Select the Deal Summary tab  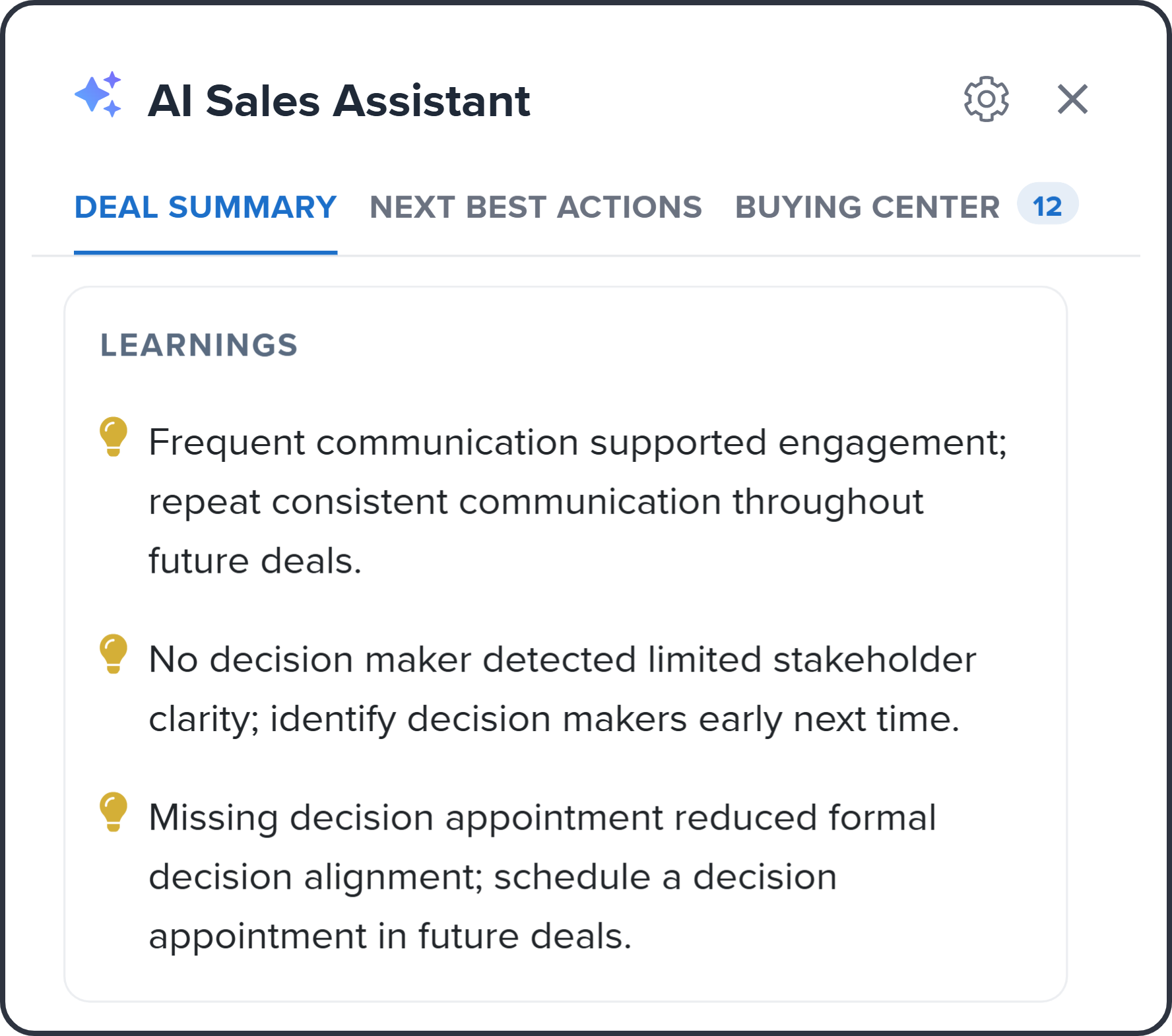tap(205, 207)
